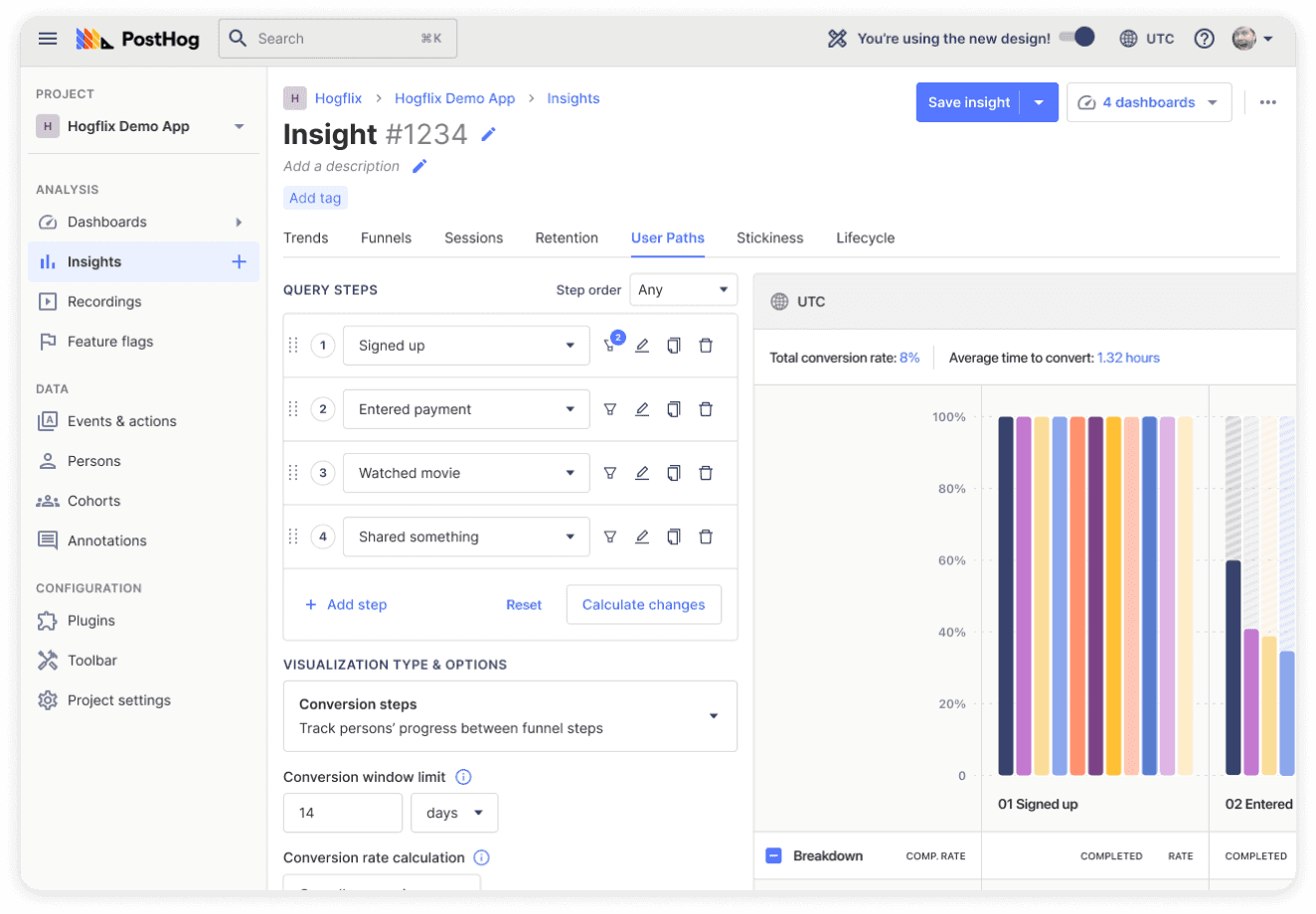Open the three-dot more options menu

(x=1267, y=102)
